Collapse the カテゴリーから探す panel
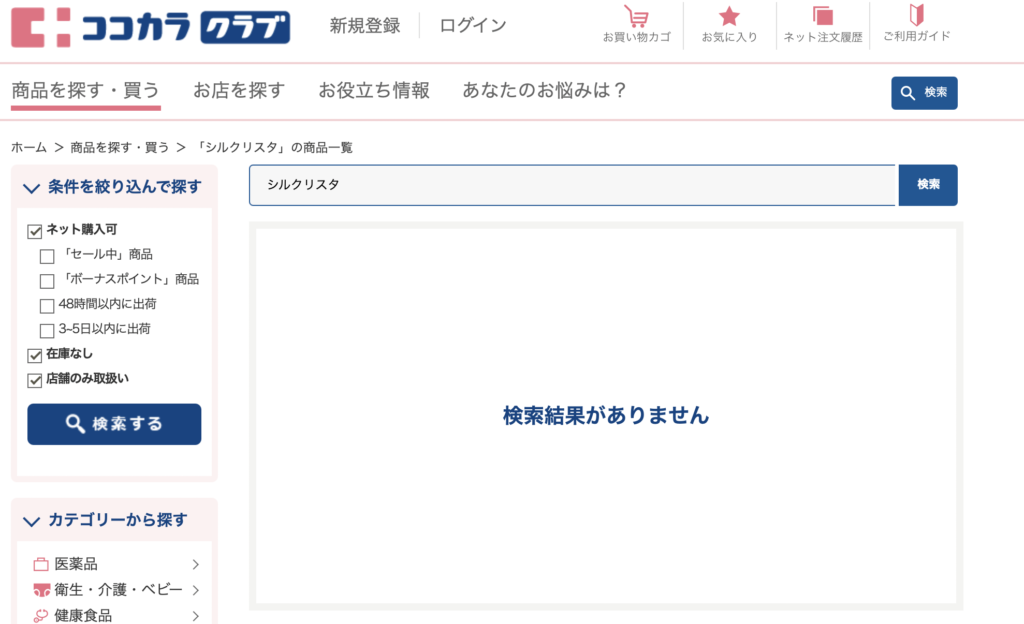The height and width of the screenshot is (624, 1024). point(31,521)
